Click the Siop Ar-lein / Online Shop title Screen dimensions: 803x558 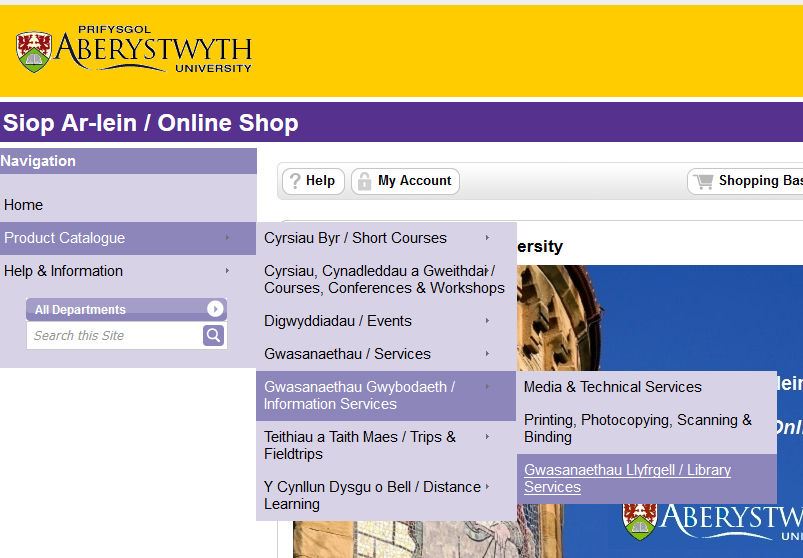coord(151,123)
